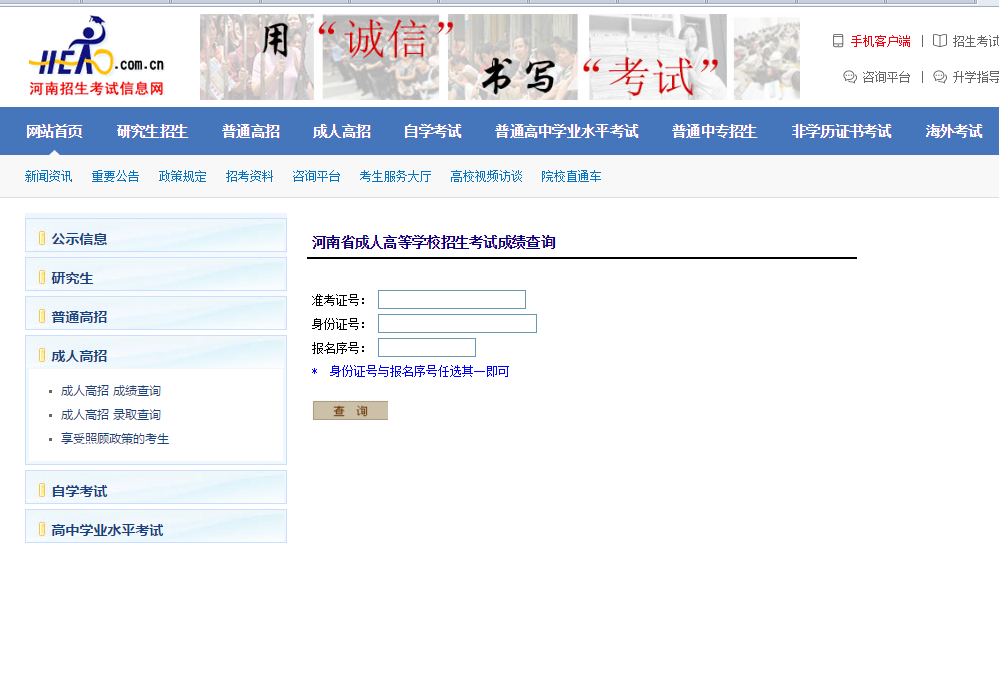Open the 院校直通车 link

coord(571,177)
